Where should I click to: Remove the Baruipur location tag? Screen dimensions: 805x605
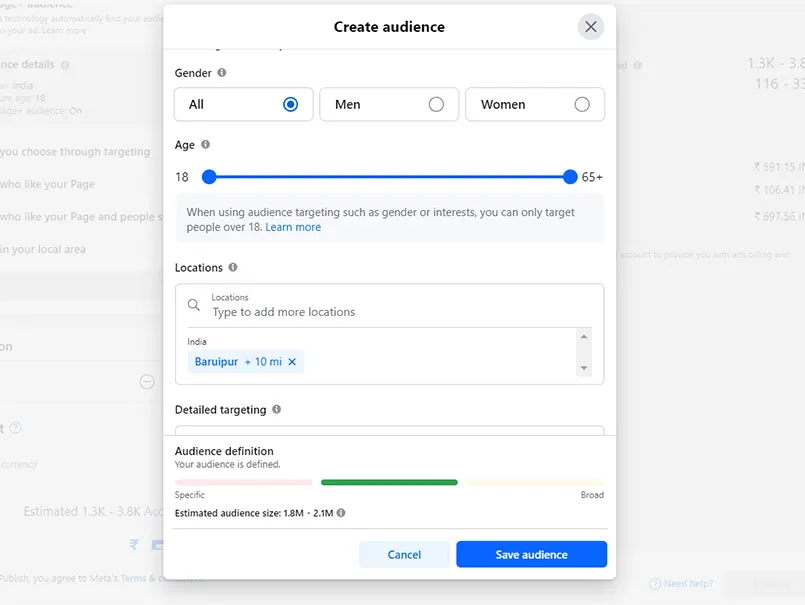pyautogui.click(x=292, y=362)
